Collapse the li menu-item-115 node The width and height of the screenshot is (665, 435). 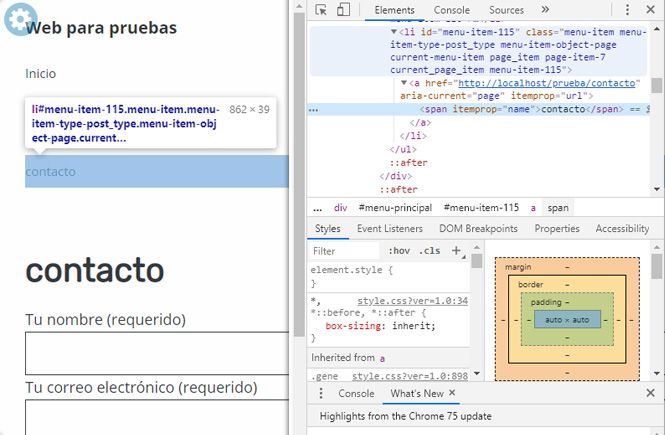394,31
